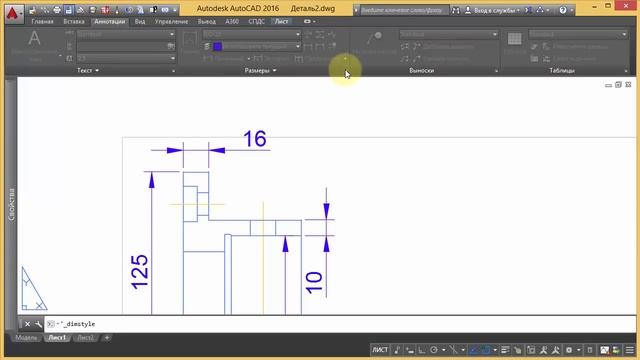Open the СПДС ribbon tab
This screenshot has width=640, height=360.
pyautogui.click(x=257, y=22)
